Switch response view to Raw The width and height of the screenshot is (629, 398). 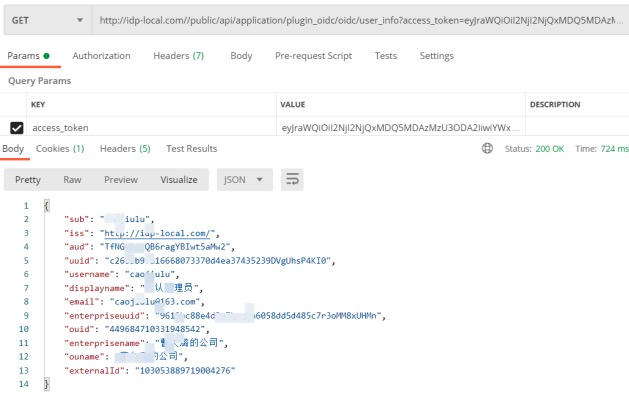72,180
